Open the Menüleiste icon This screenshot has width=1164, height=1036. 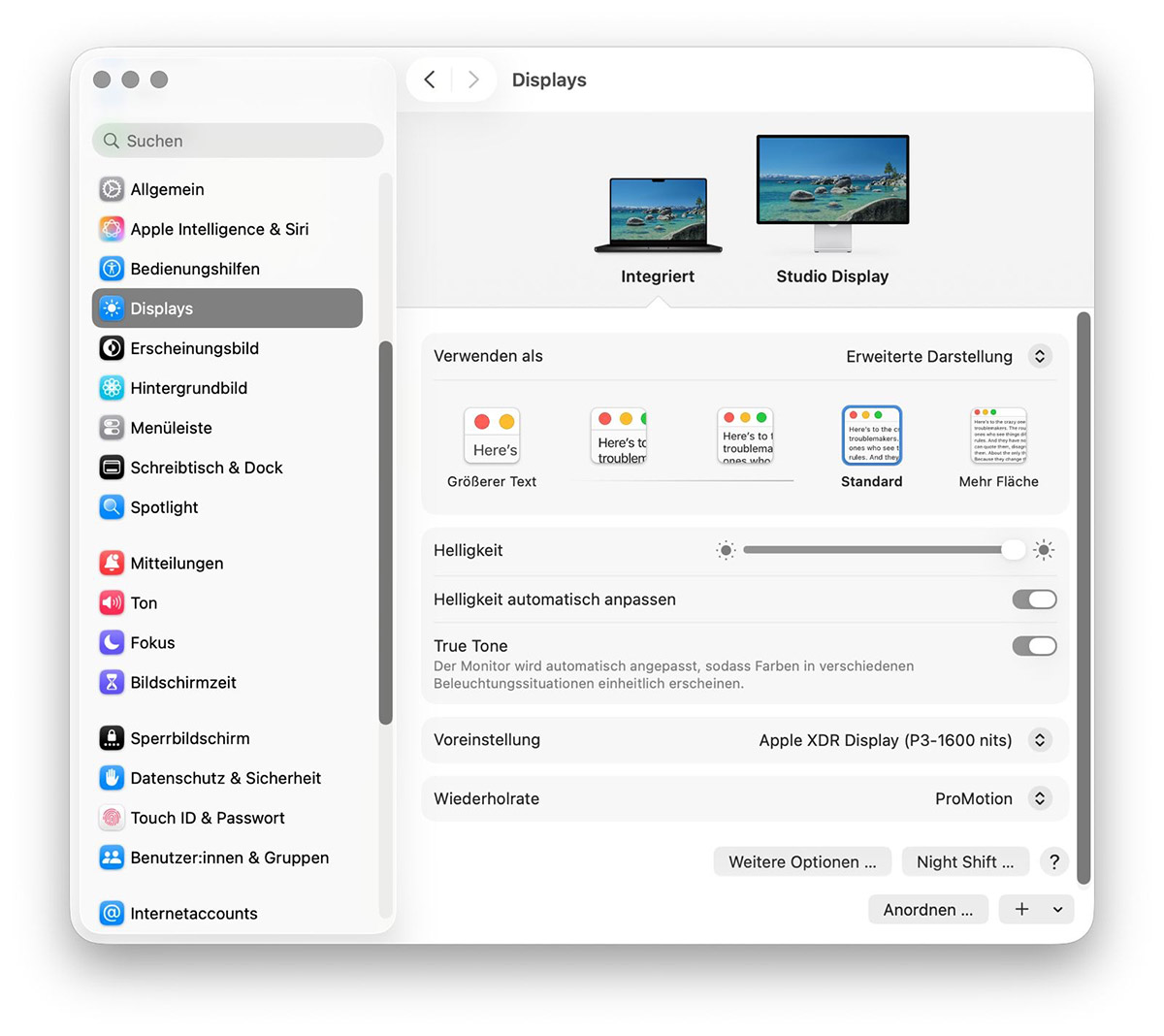click(112, 428)
